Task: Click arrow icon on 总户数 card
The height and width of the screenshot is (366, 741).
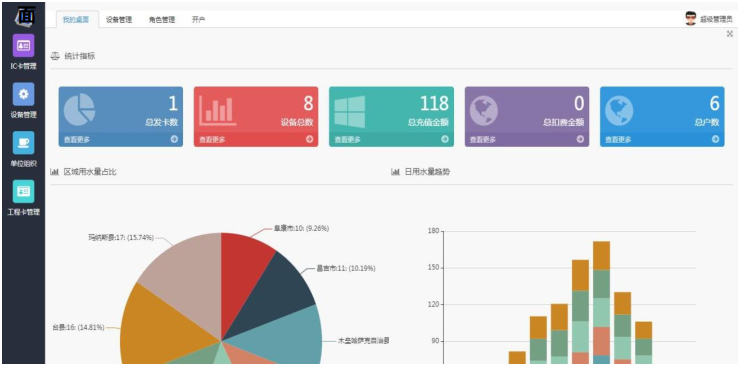Action: [x=715, y=139]
